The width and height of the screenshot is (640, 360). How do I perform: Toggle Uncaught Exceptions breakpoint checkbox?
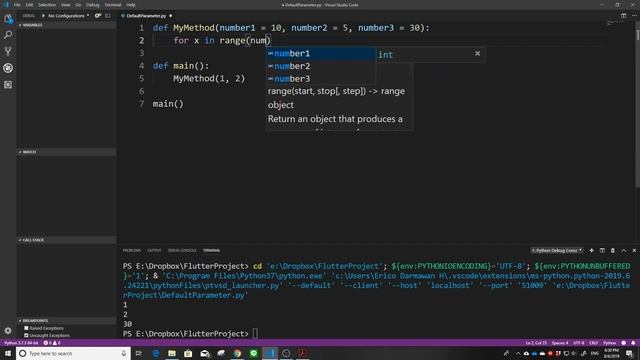tap(27, 336)
